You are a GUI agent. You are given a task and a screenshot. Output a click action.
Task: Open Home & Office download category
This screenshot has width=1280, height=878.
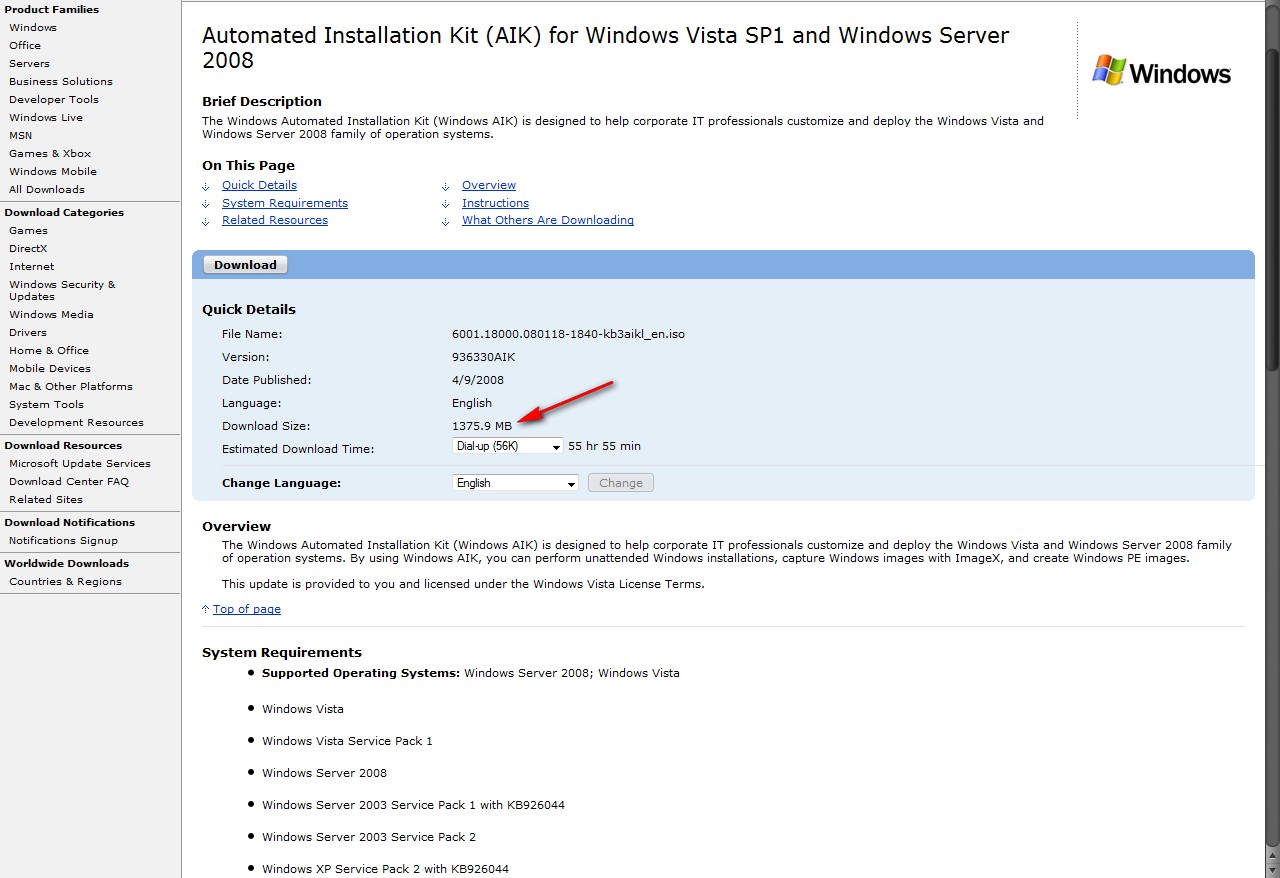tap(49, 351)
